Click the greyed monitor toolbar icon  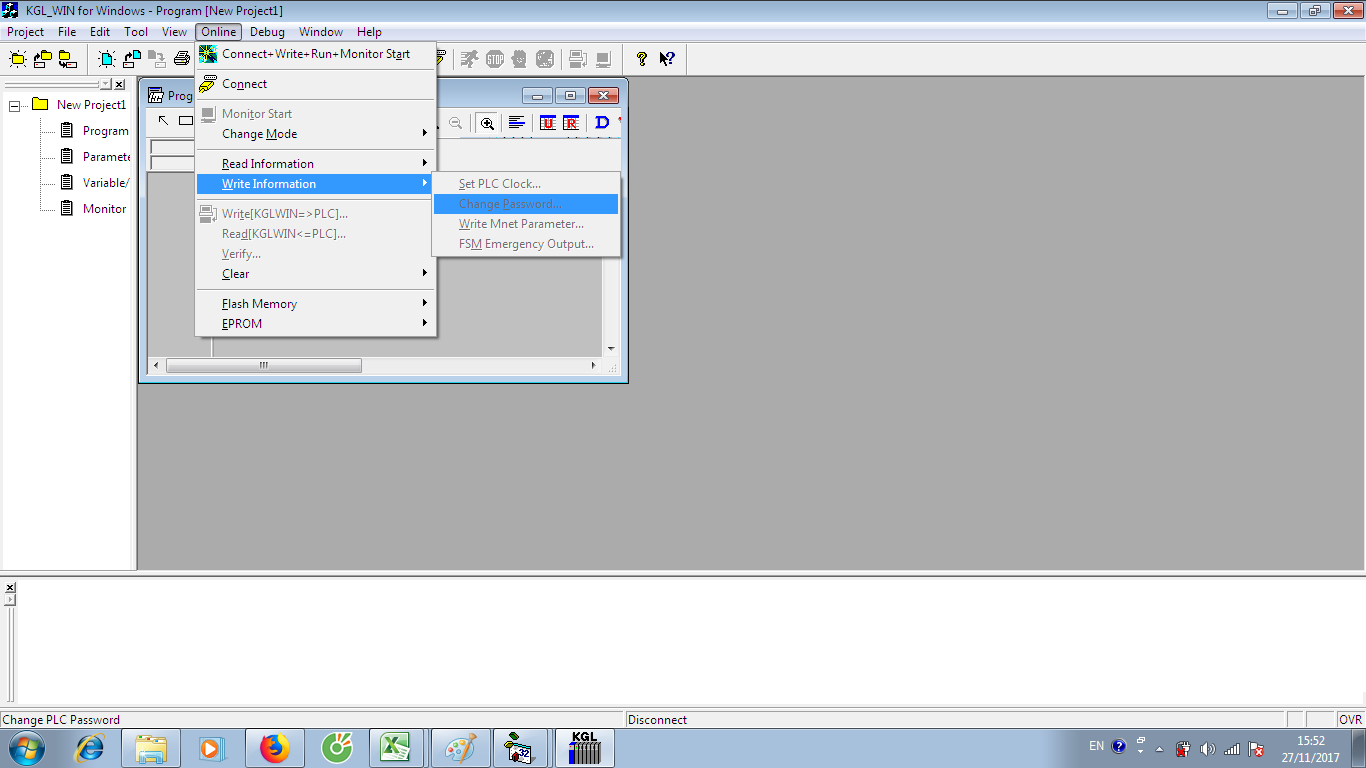pos(603,59)
